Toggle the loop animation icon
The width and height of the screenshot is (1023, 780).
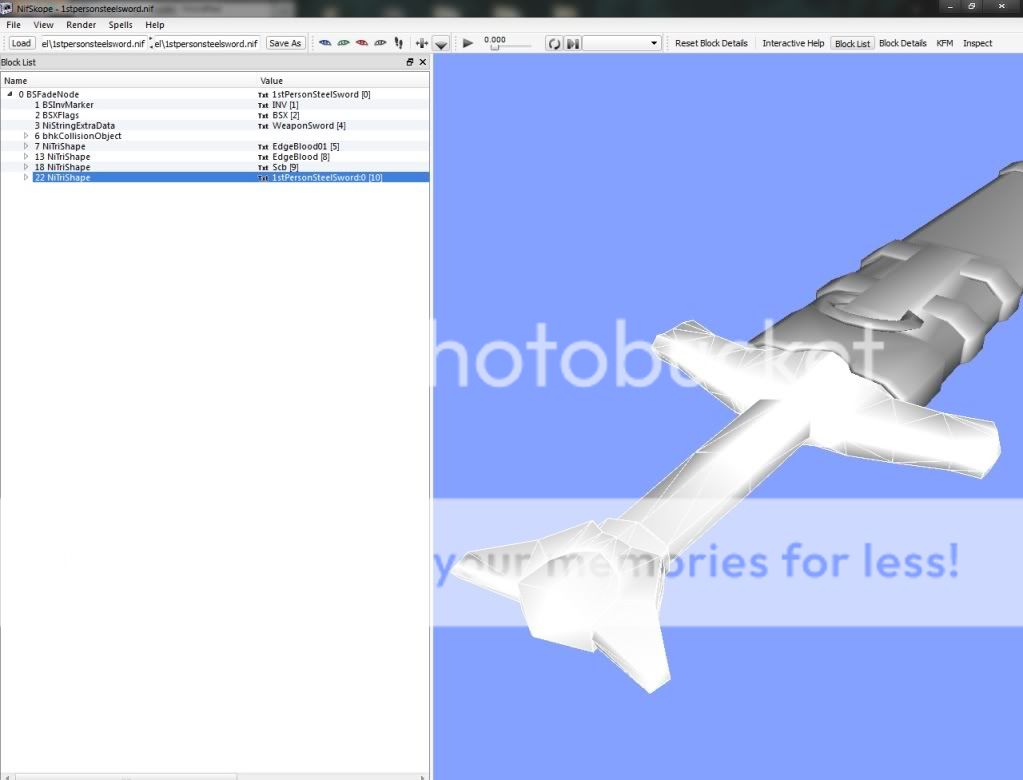point(554,43)
